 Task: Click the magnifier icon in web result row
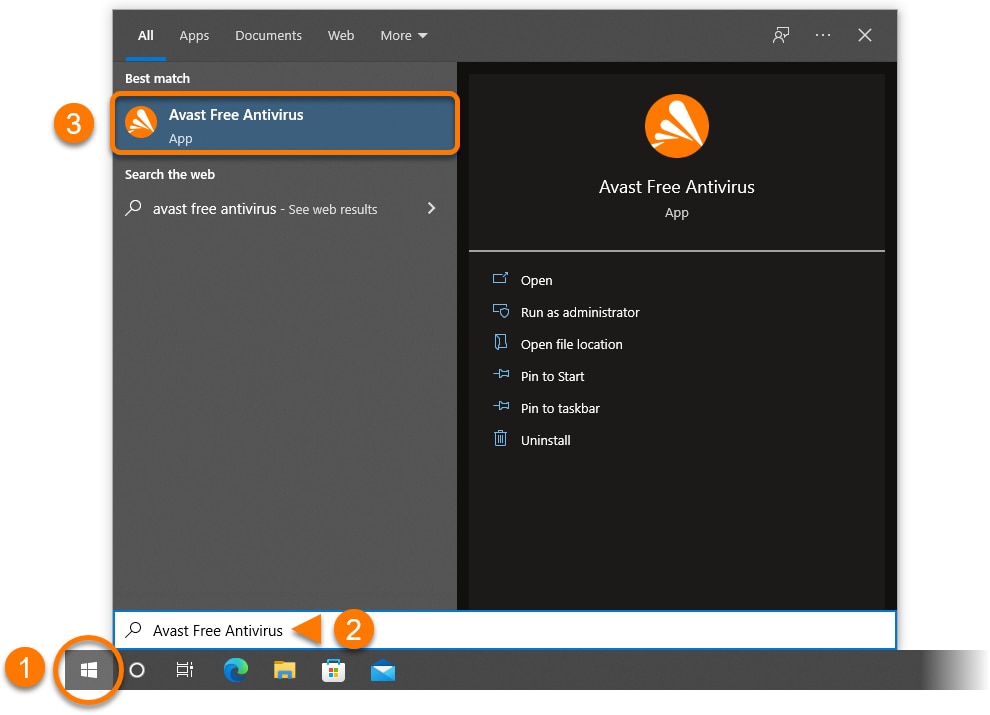133,207
